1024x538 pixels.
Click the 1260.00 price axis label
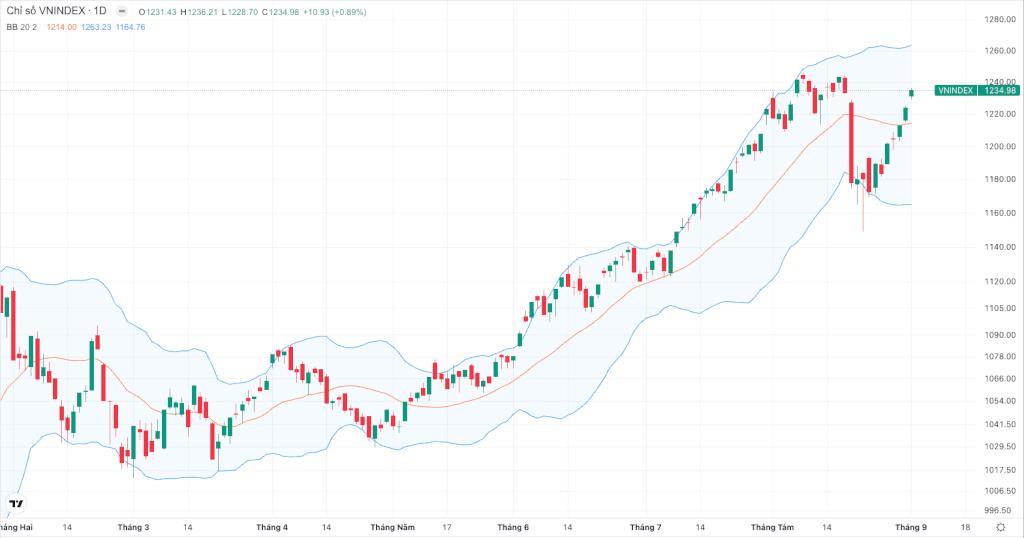point(1000,51)
